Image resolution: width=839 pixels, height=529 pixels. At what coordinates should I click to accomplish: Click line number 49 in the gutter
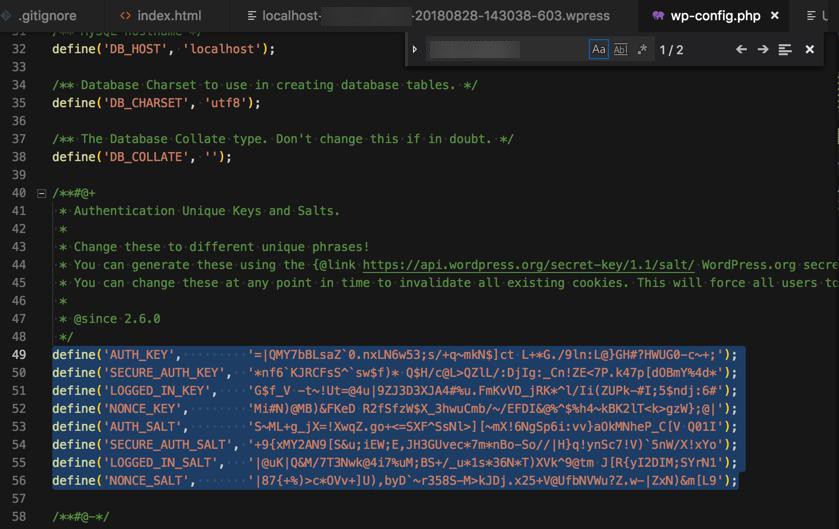tap(19, 355)
